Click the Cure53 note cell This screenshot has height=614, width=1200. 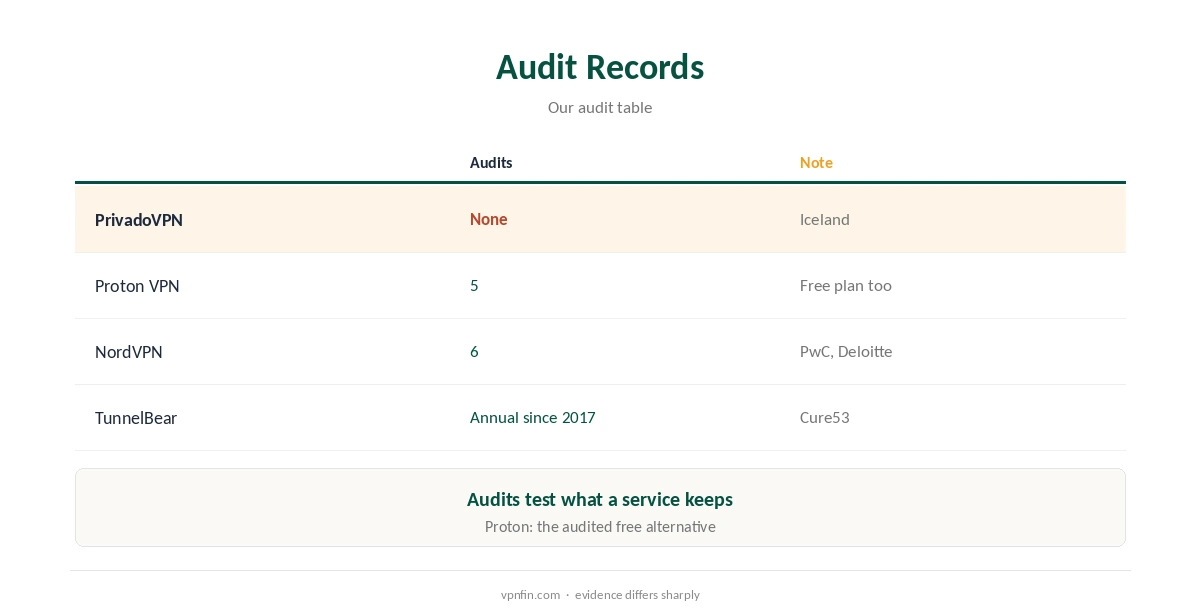point(825,417)
